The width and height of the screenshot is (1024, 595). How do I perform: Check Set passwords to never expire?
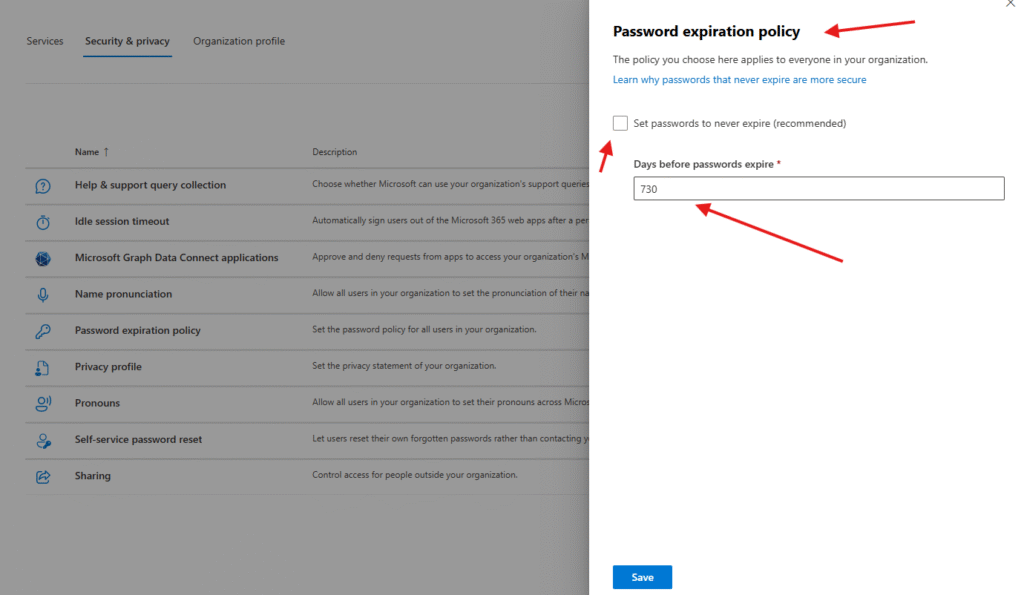pos(621,123)
